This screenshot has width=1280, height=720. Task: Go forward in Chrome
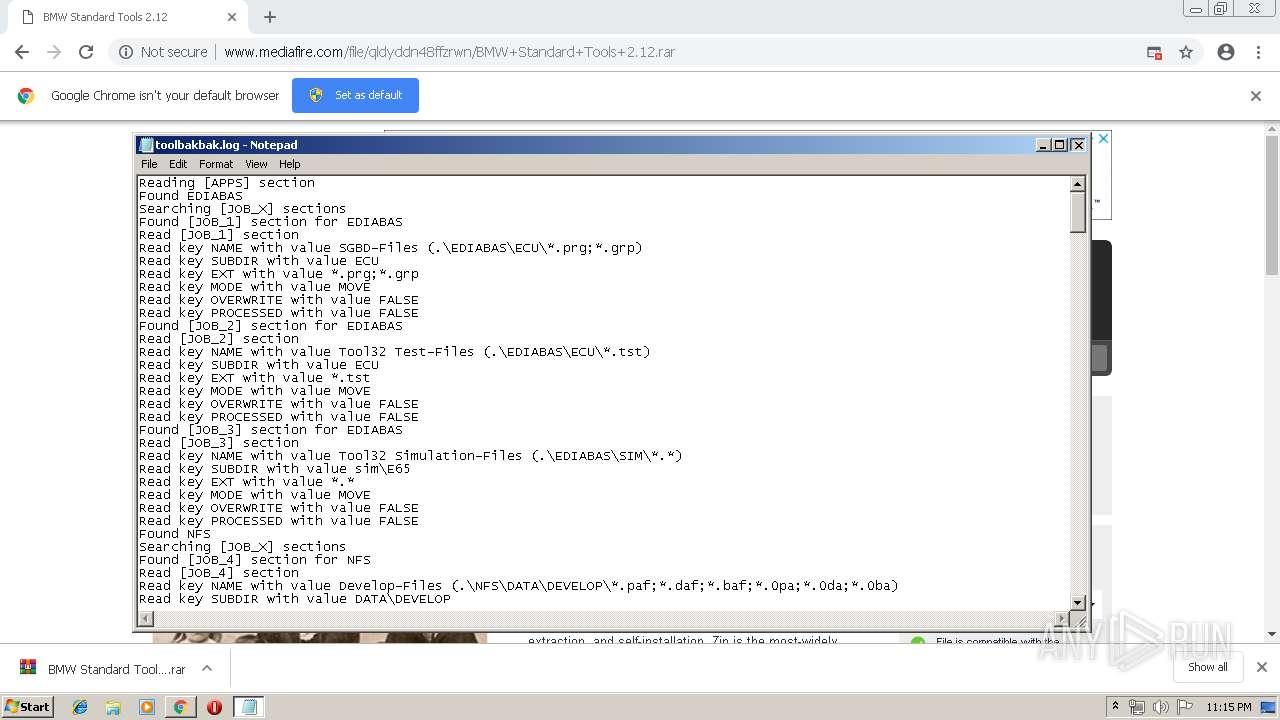tap(54, 52)
